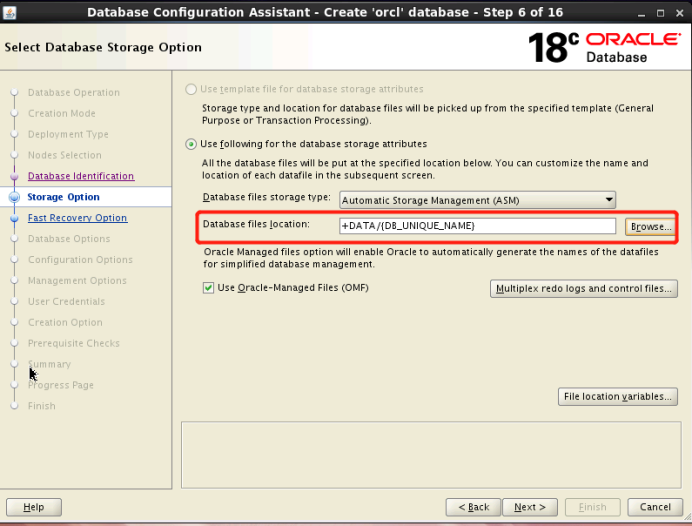Jump to Fast Recovery Option step

click(x=78, y=218)
